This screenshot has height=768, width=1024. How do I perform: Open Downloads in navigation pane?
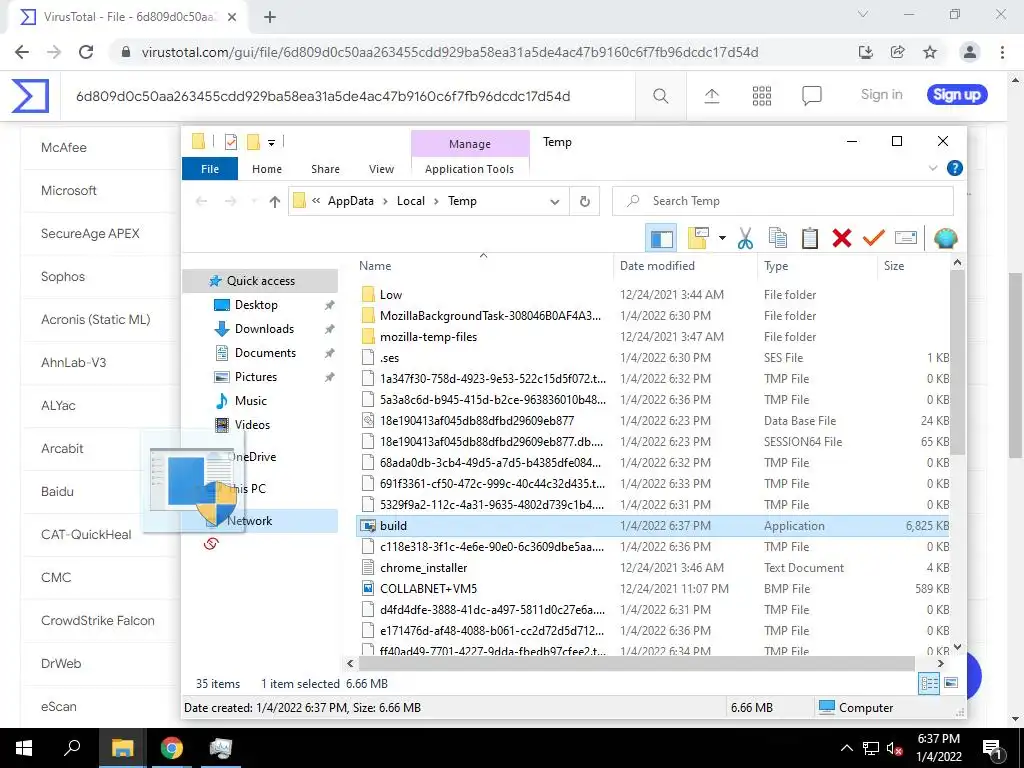[x=264, y=329]
